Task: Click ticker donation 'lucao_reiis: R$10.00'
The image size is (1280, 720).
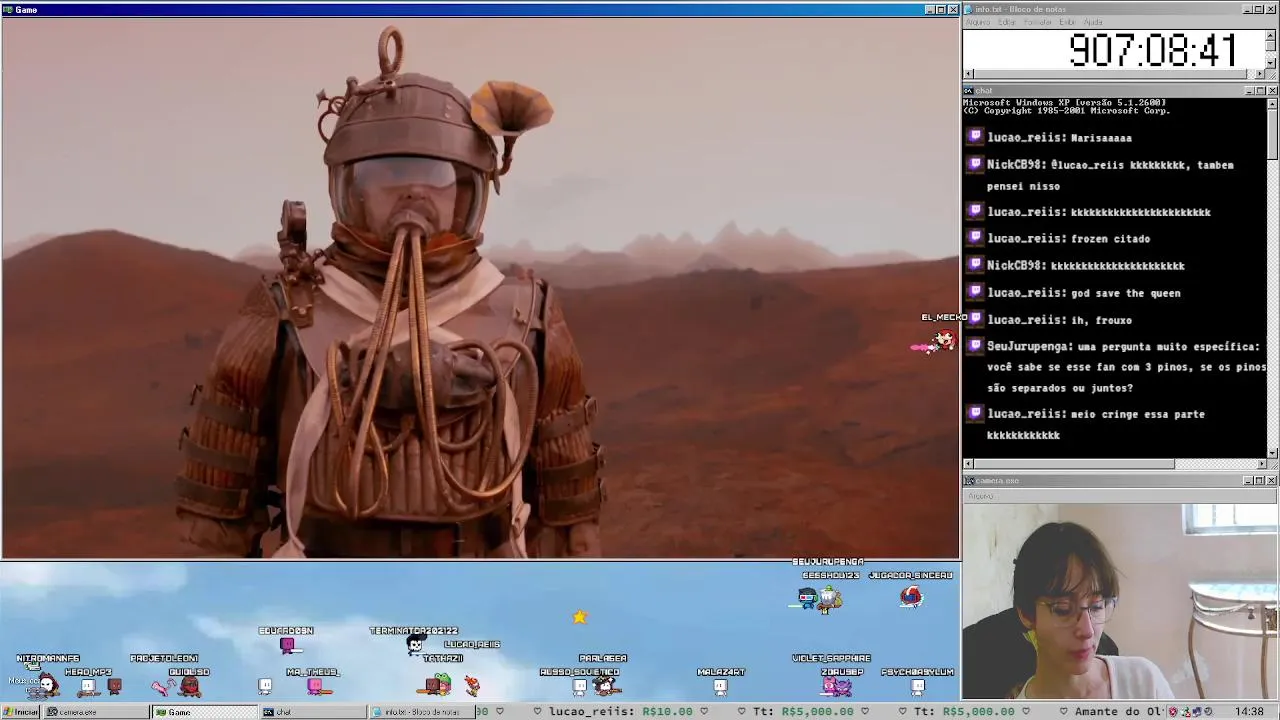Action: point(621,712)
